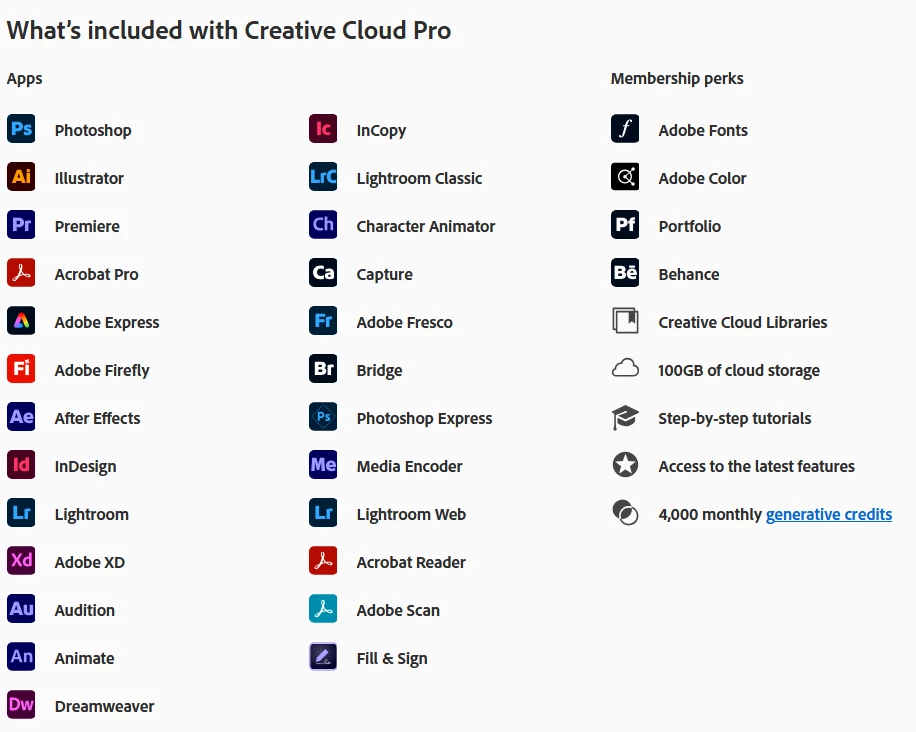Select the Capture Ca icon
Viewport: 916px width, 732px height.
click(x=323, y=273)
